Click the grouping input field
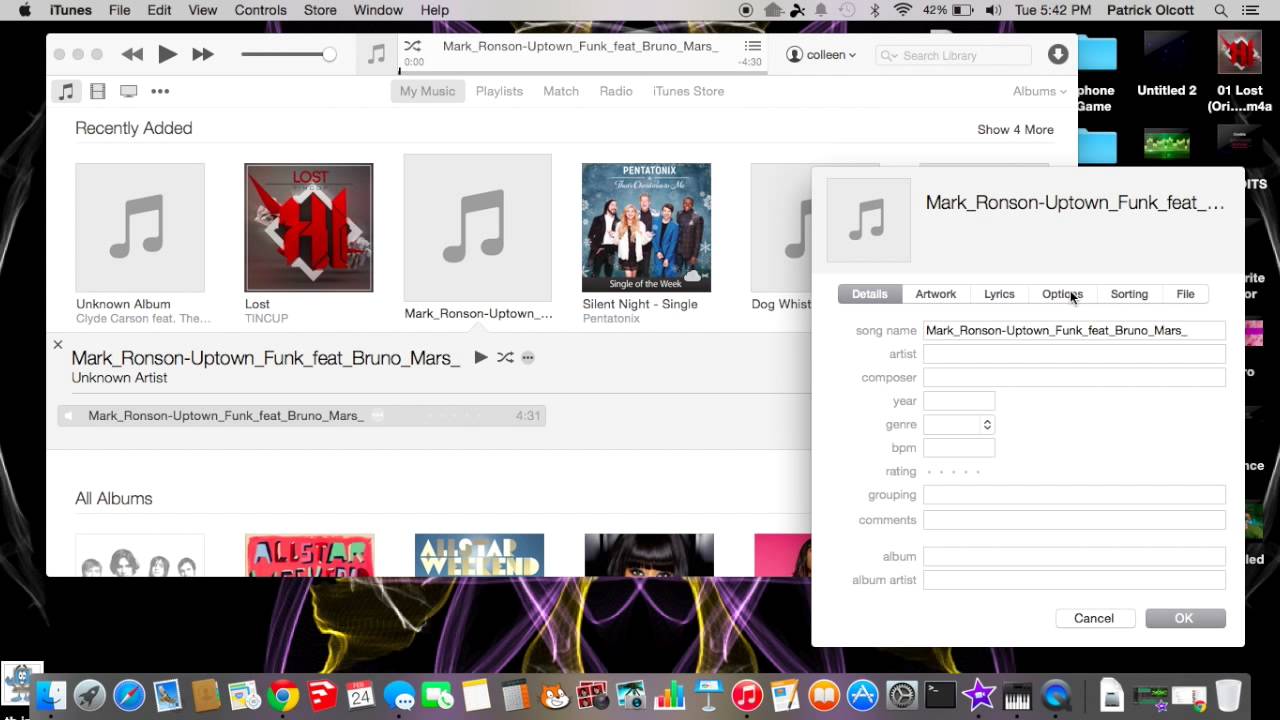The height and width of the screenshot is (720, 1280). click(x=1074, y=495)
